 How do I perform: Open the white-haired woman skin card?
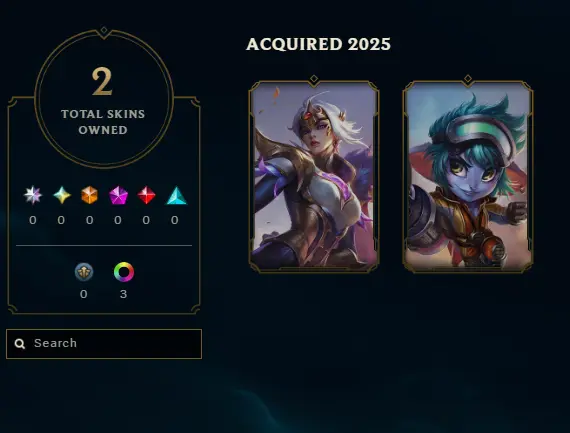314,176
